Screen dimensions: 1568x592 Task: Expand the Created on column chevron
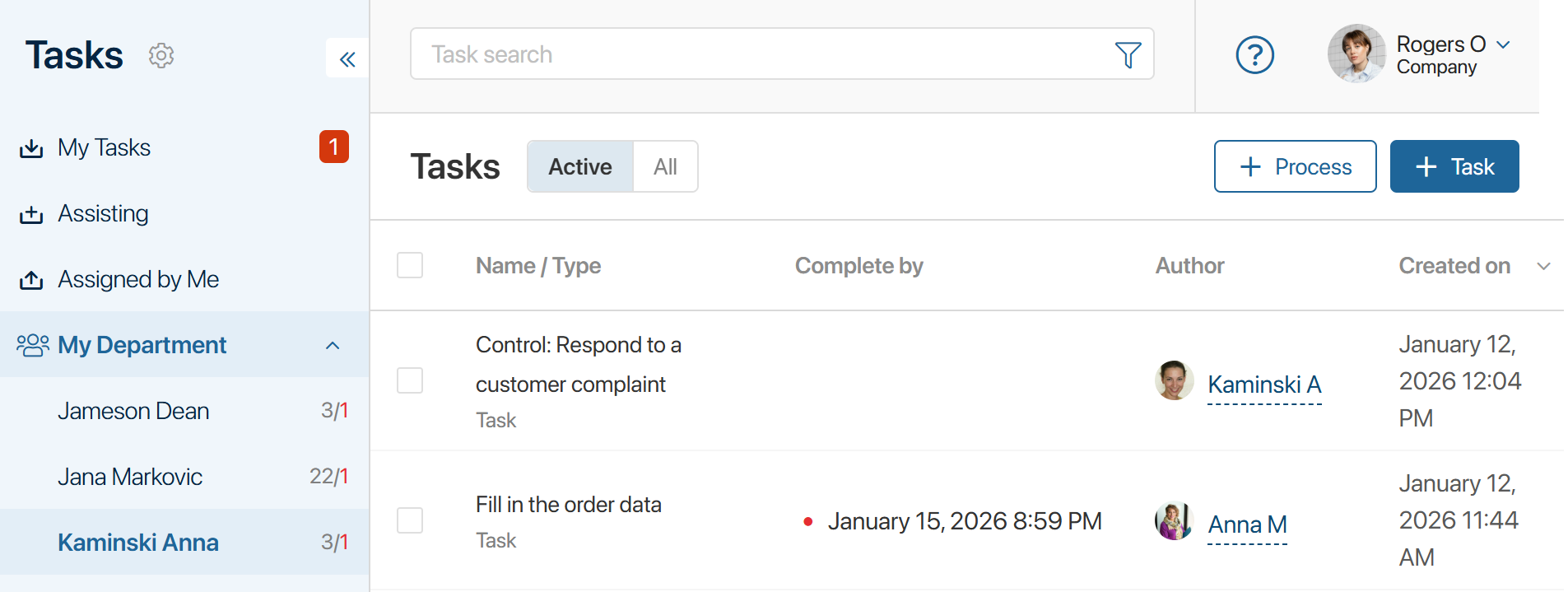click(1543, 266)
